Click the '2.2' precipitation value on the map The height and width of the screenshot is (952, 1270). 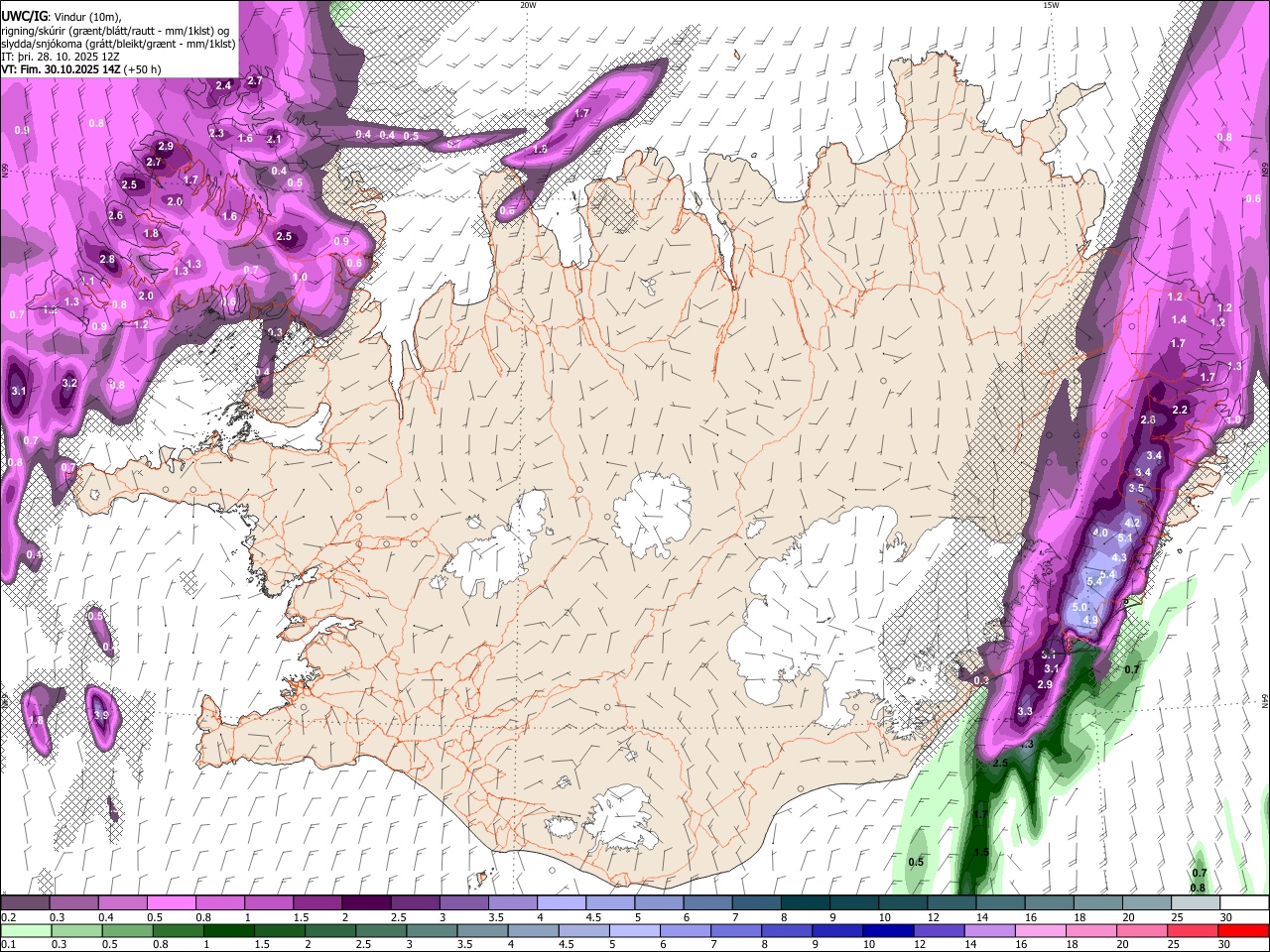tap(1180, 410)
